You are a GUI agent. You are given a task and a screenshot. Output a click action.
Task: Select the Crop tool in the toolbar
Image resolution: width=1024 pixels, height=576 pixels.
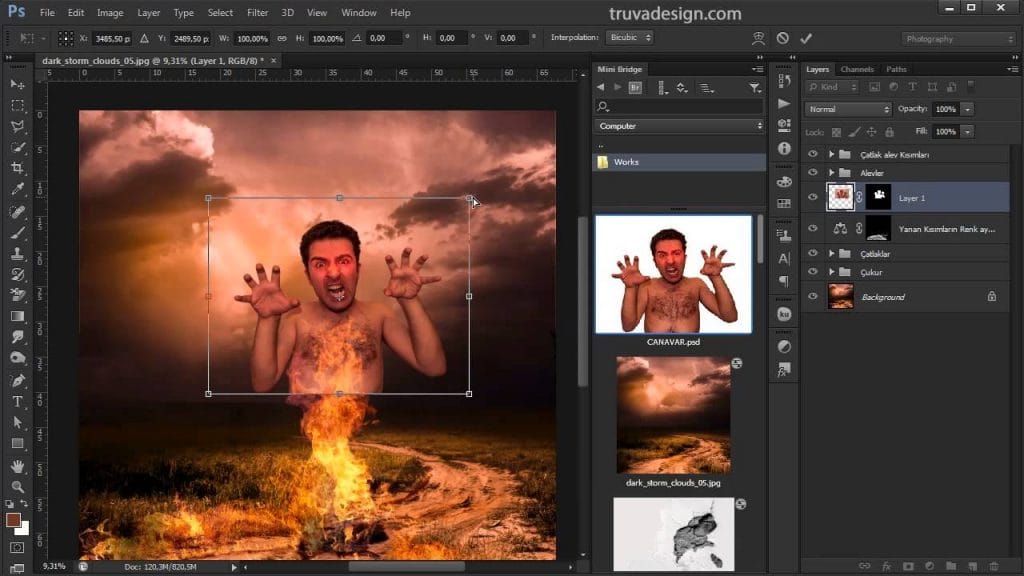[x=18, y=168]
